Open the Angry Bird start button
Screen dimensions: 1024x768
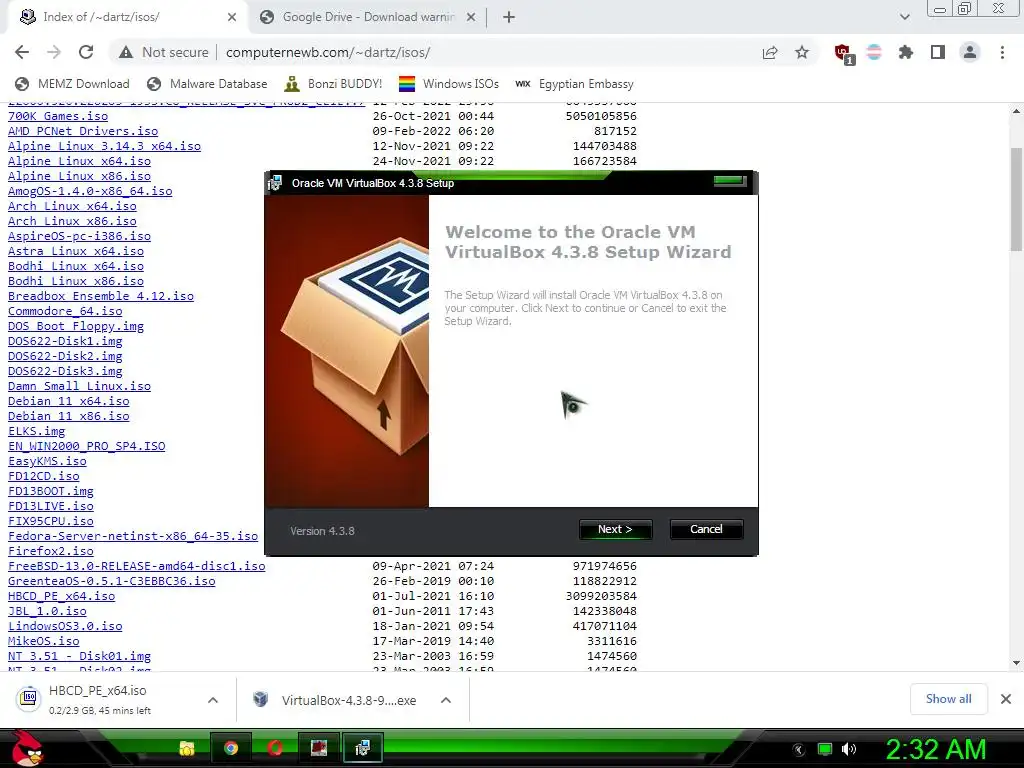pyautogui.click(x=27, y=748)
